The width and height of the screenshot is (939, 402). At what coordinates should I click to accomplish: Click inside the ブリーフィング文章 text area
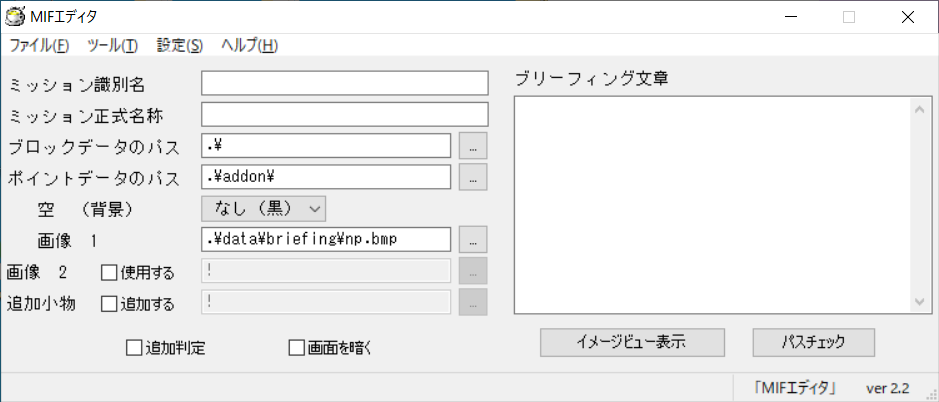[713, 204]
